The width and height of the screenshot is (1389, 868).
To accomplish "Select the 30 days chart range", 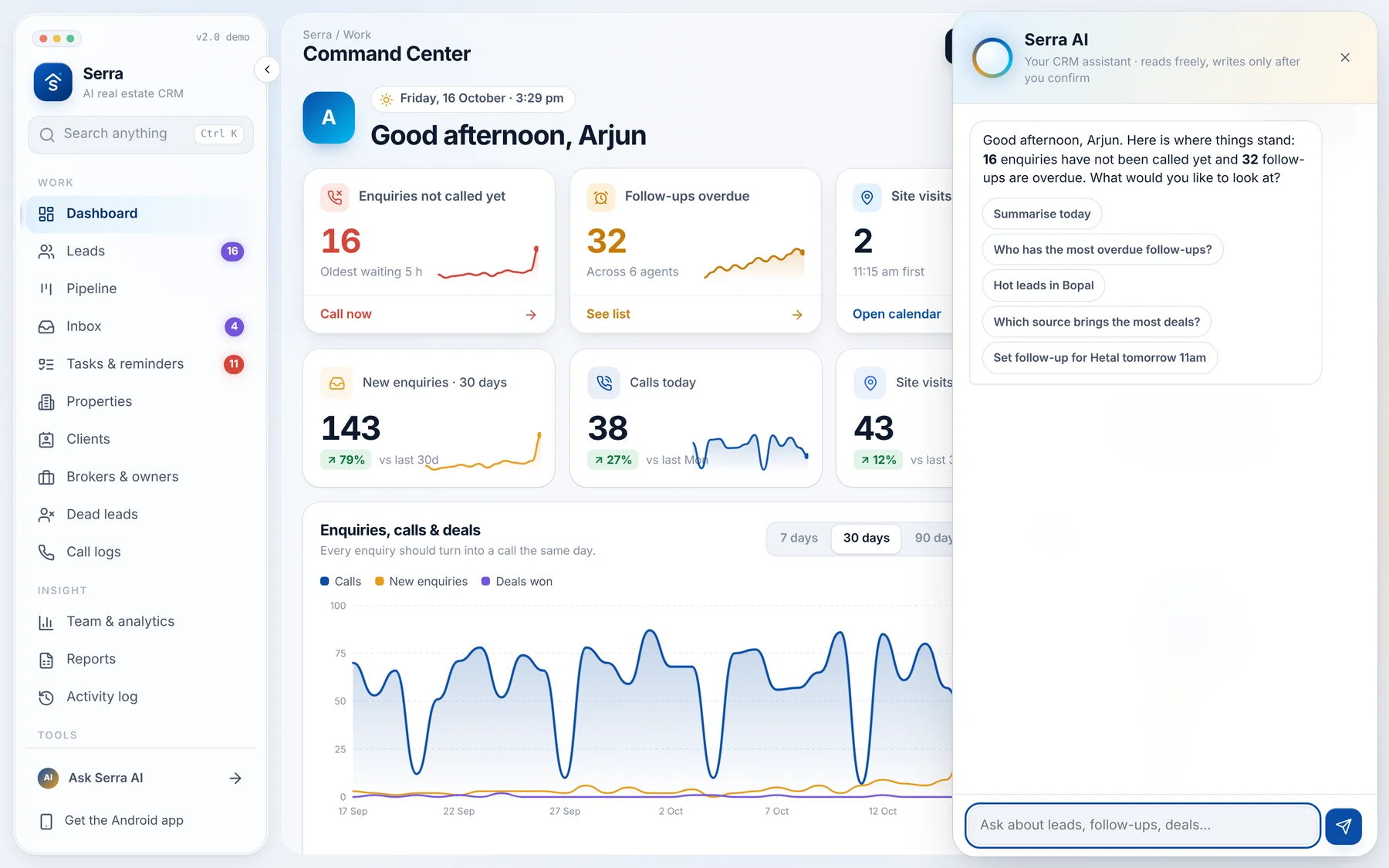I will 866,538.
